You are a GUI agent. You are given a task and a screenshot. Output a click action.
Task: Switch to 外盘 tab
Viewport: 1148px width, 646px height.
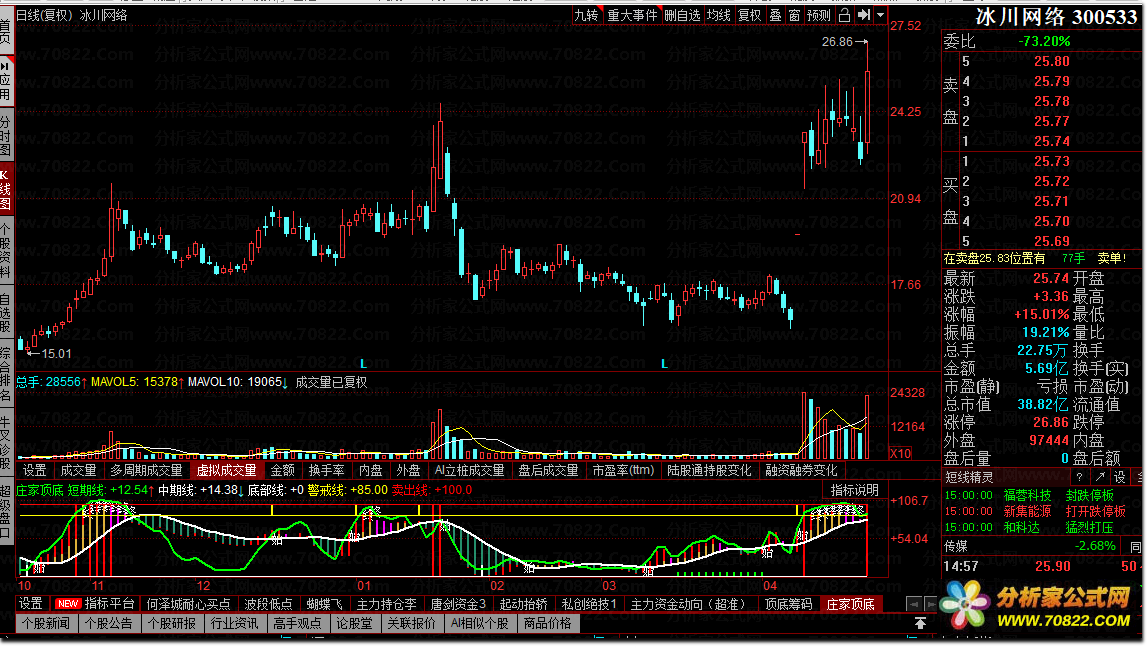point(408,470)
